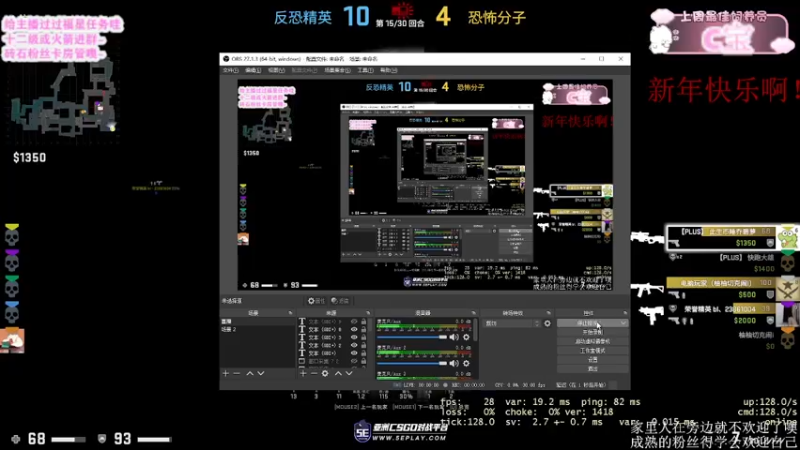Hide unnumbered 文本 (GDI+) source via eye icon
This screenshot has height=450, width=800.
pos(354,353)
